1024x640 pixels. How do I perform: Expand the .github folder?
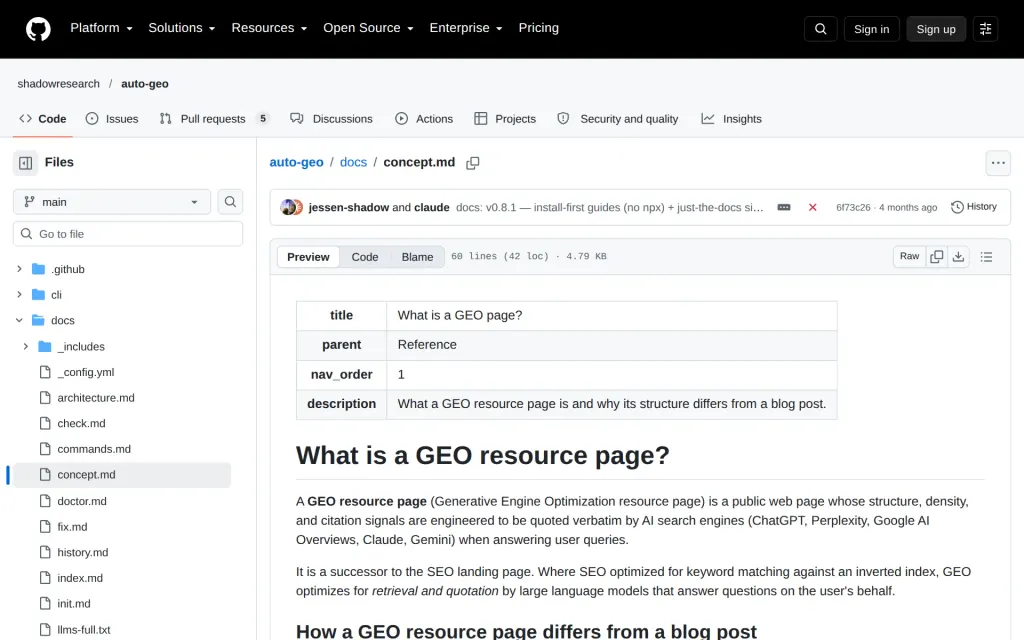coord(19,269)
